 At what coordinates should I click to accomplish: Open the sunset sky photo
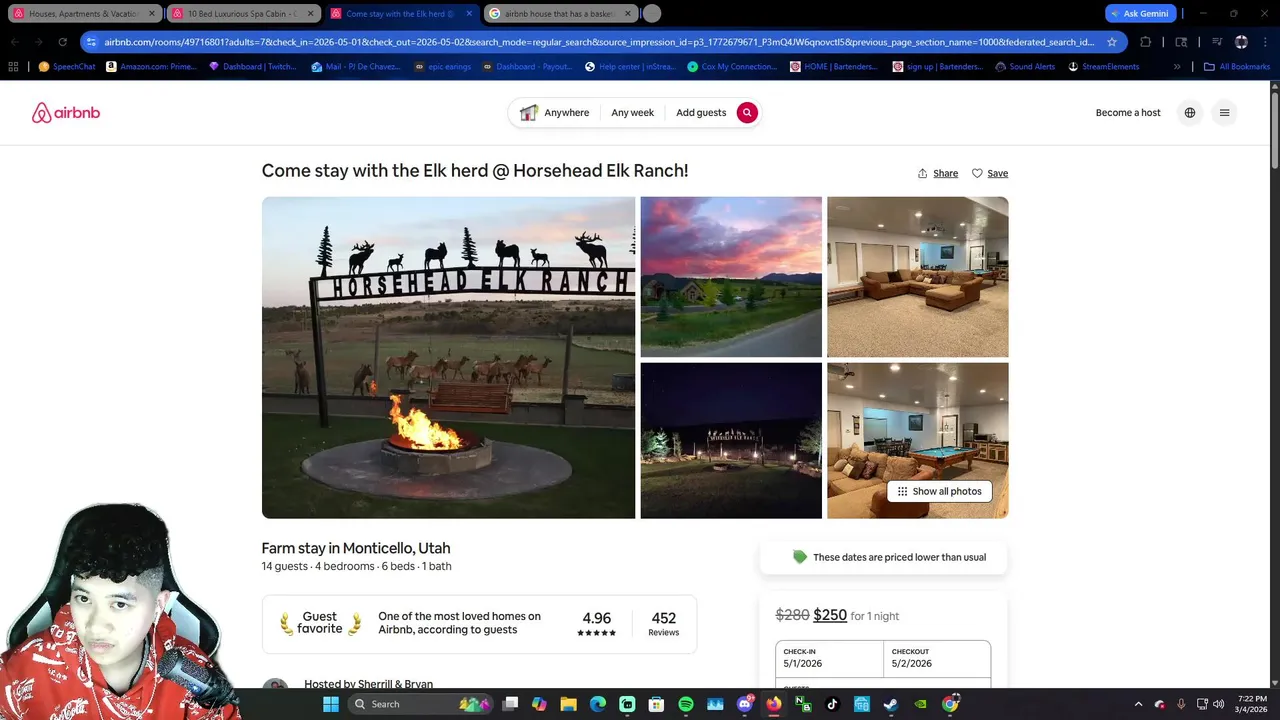point(731,277)
